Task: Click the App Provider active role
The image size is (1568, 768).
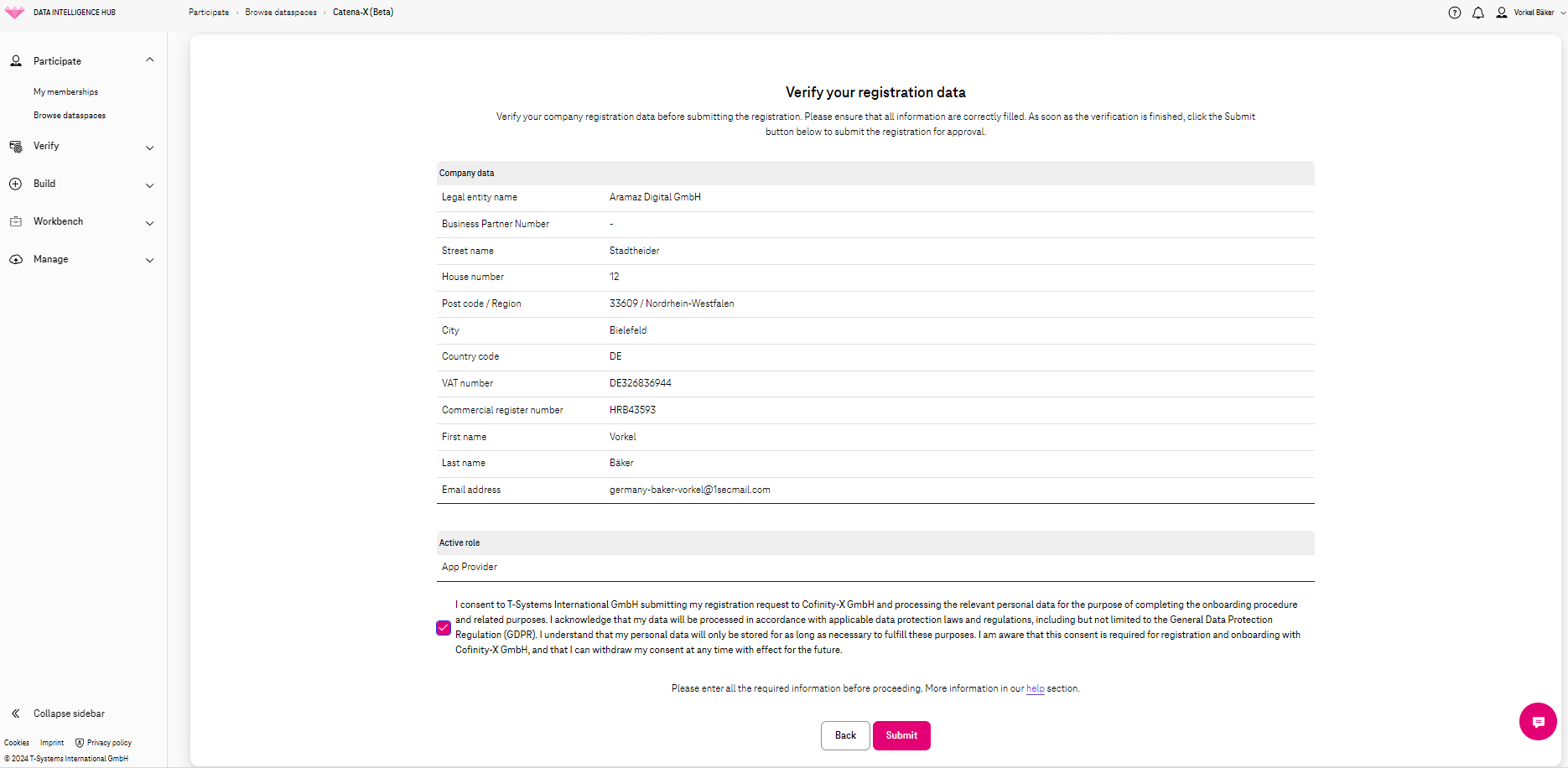Action: coord(470,567)
